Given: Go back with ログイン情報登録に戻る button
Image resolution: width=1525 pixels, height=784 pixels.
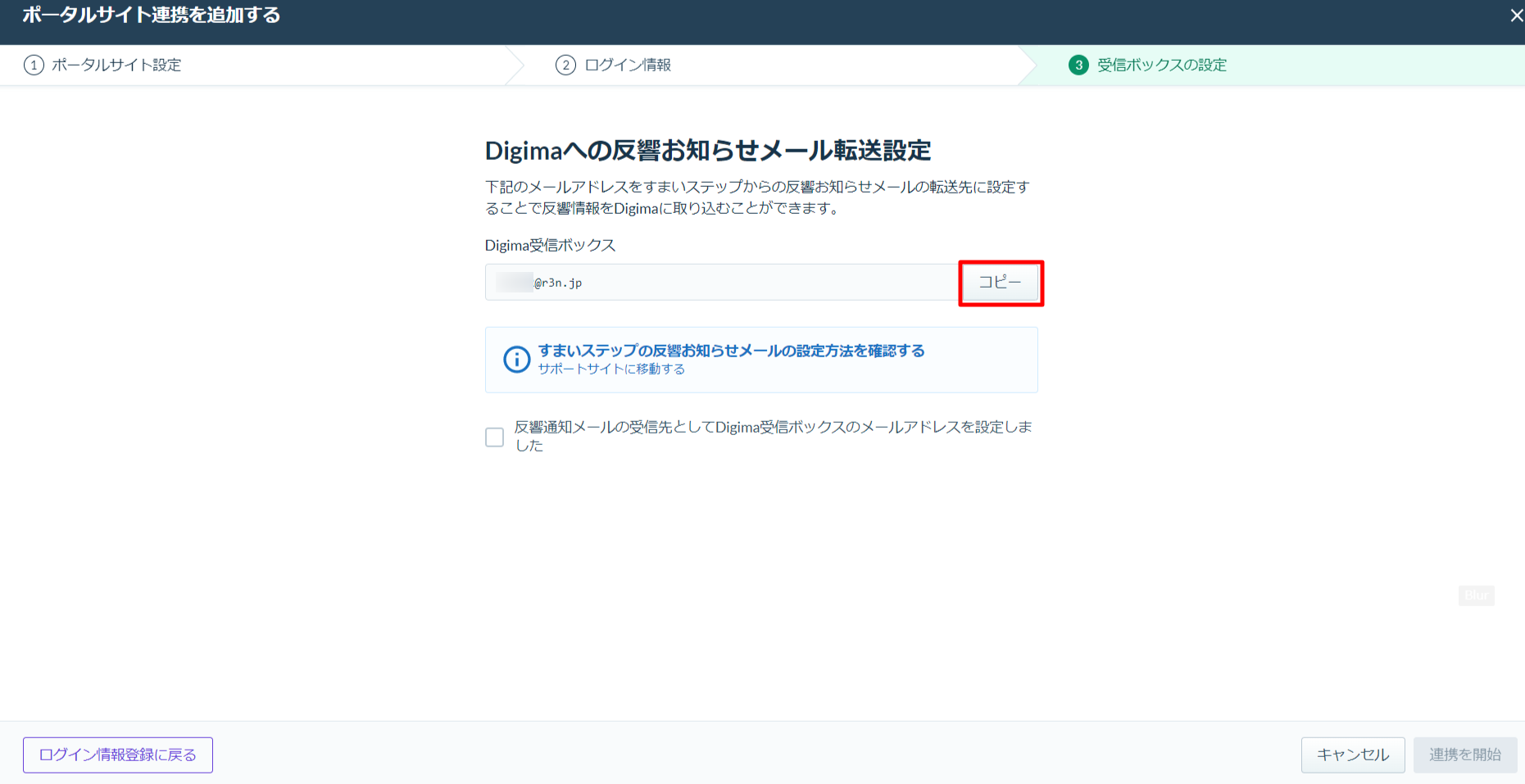Looking at the screenshot, I should click(118, 755).
